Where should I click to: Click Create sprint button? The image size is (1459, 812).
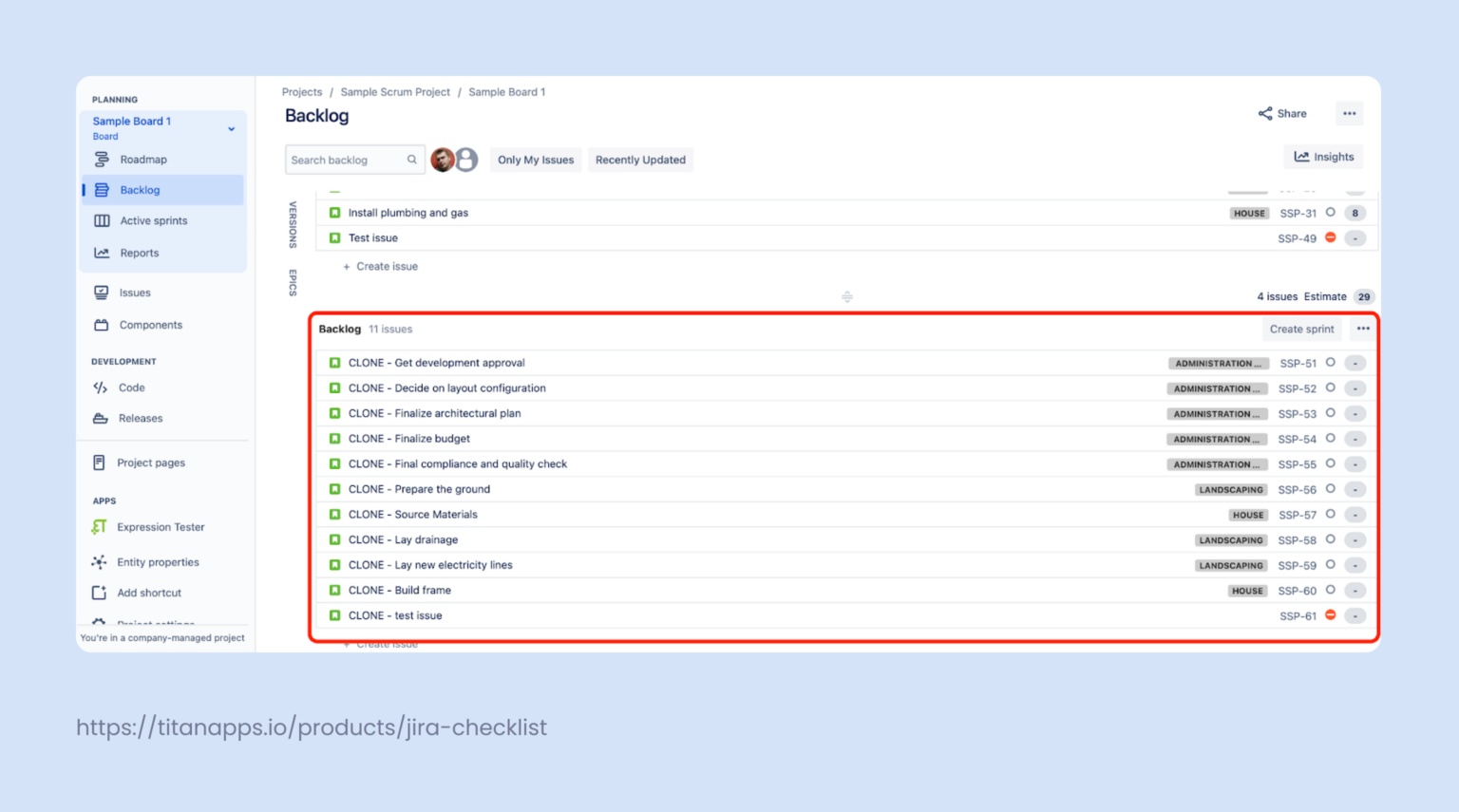1301,329
